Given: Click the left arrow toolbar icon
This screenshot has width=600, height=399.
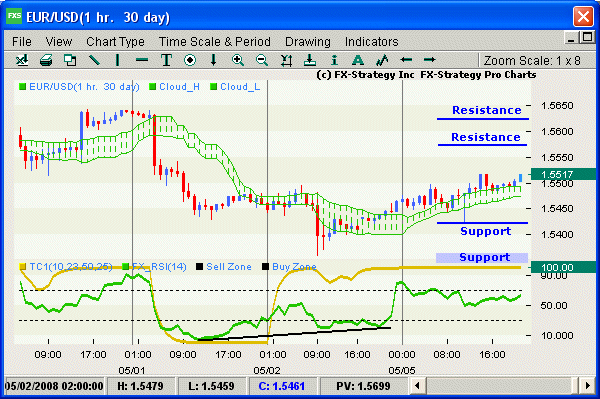Looking at the screenshot, I should point(406,60).
